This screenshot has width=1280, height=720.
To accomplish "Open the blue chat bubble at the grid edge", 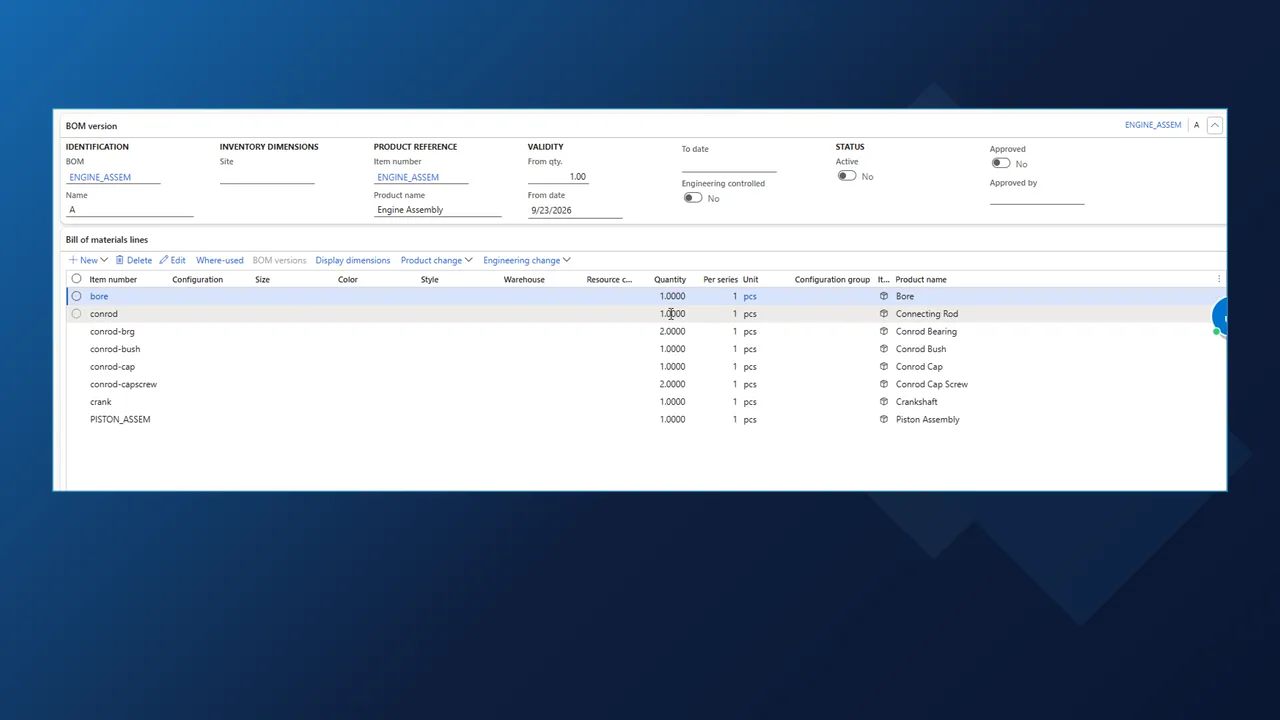I will coord(1219,316).
